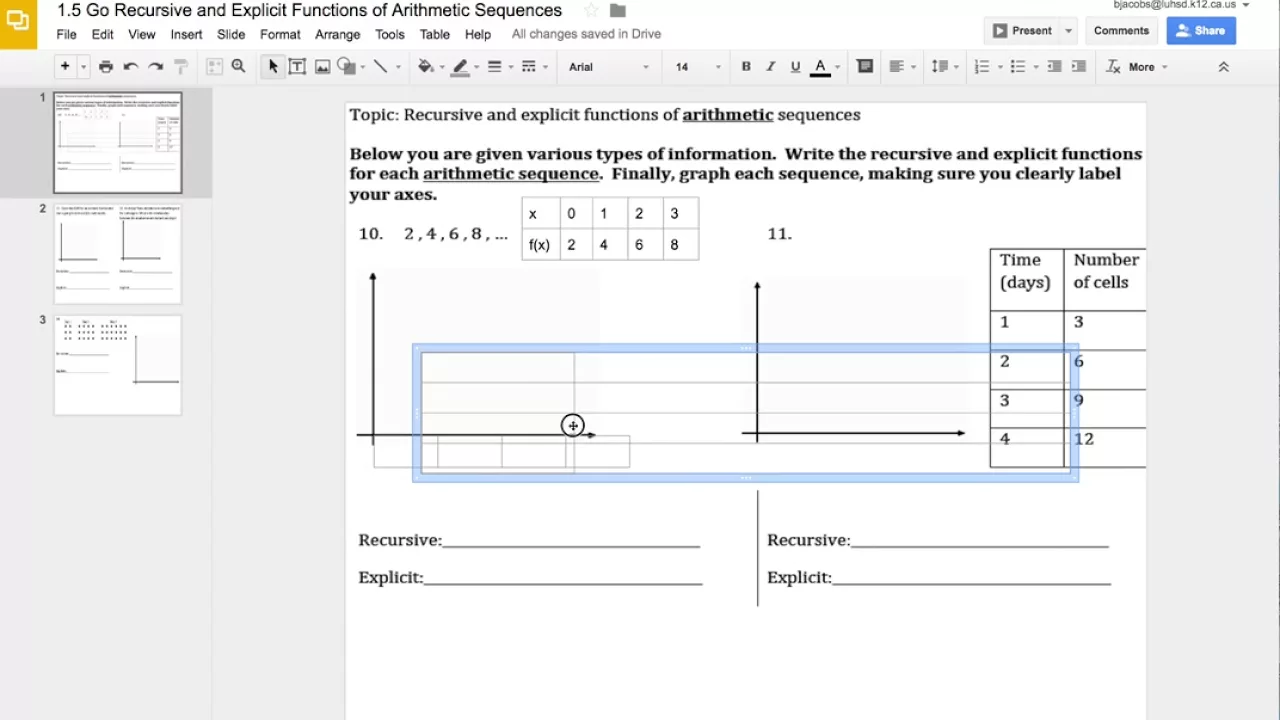Click the move to folder icon
The width and height of the screenshot is (1280, 720).
click(x=618, y=10)
